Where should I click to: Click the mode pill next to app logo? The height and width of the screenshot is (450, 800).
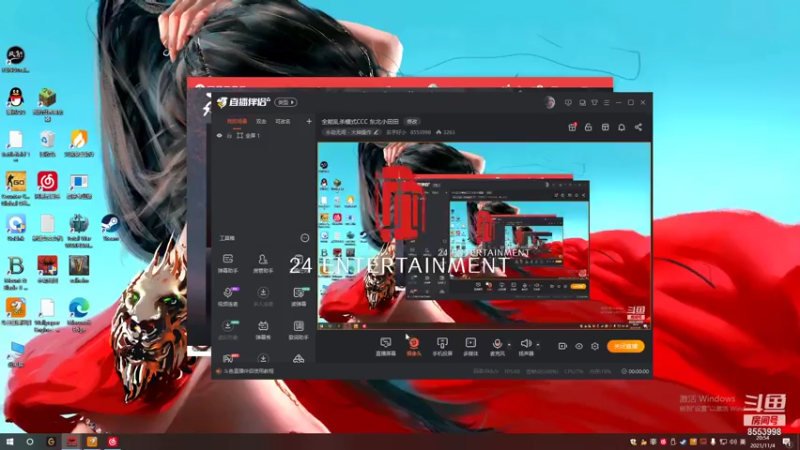pos(286,103)
